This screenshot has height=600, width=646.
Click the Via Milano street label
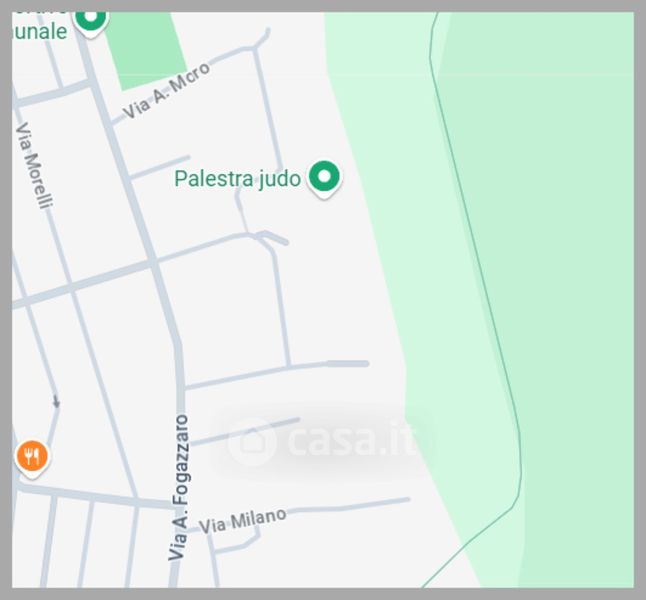[242, 521]
